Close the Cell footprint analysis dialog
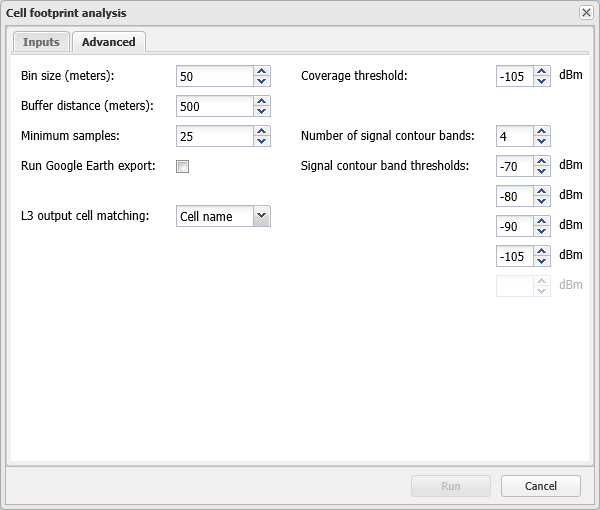The height and width of the screenshot is (510, 600). tap(586, 13)
